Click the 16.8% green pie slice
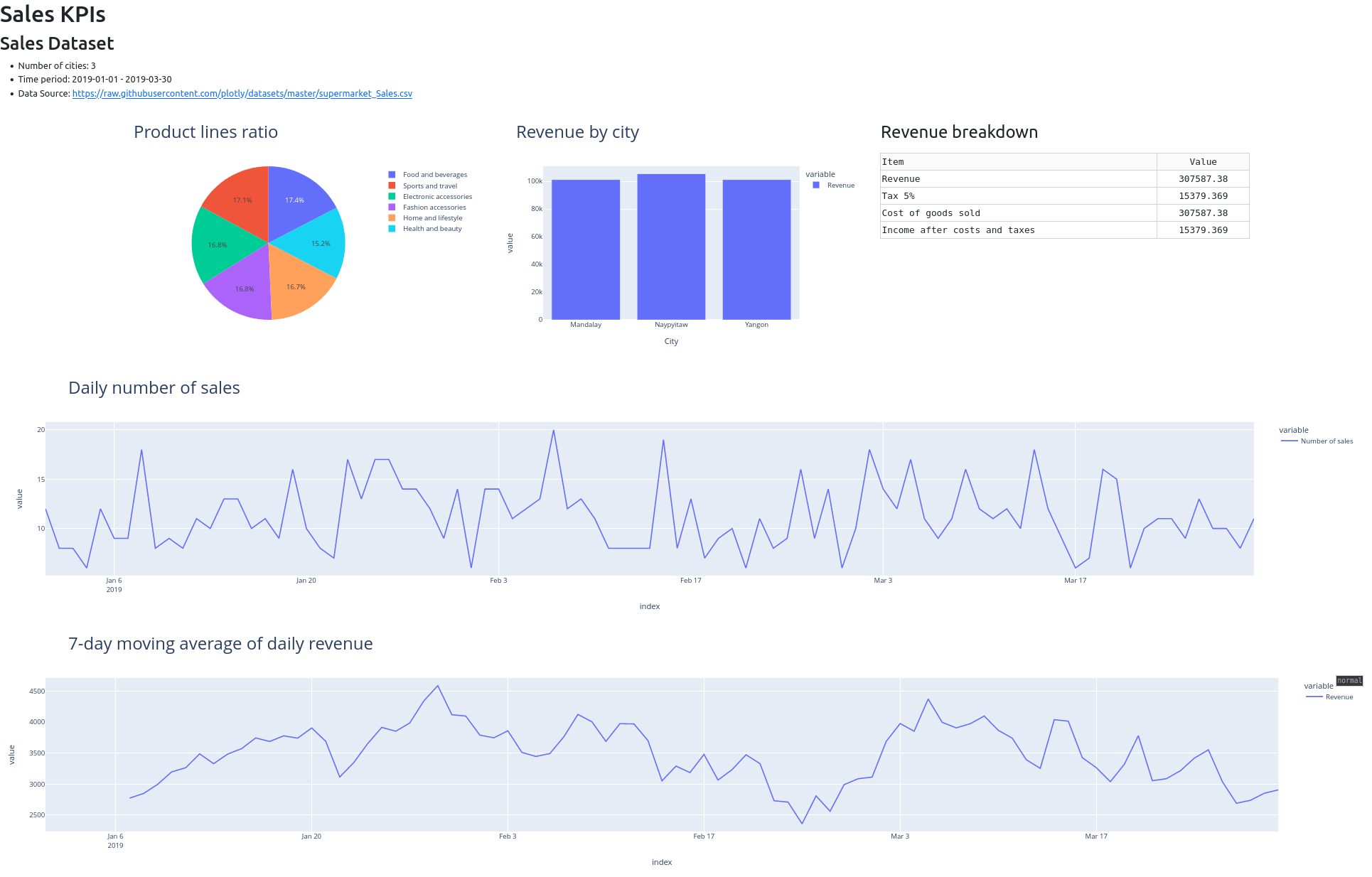 coord(218,245)
